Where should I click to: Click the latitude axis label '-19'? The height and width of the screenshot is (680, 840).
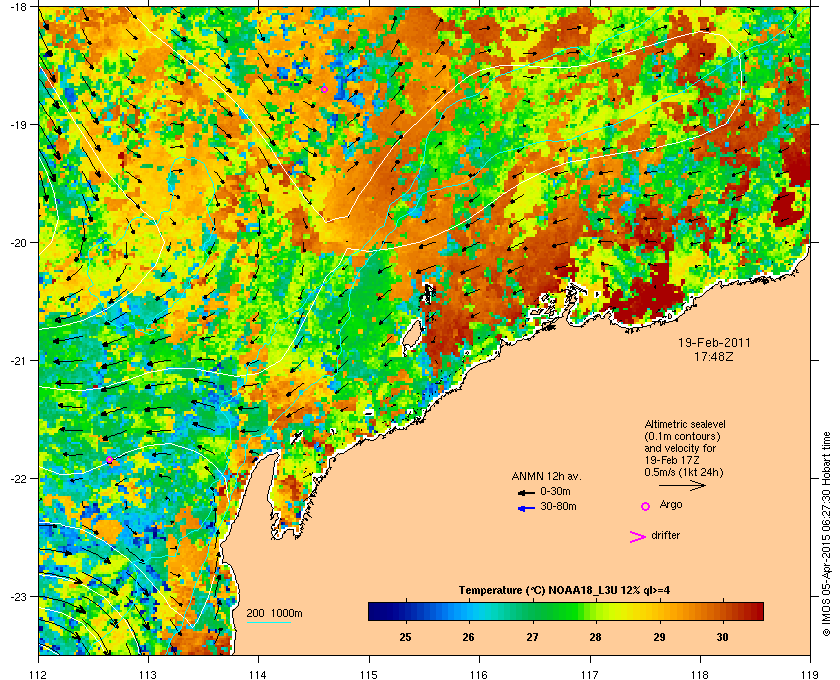pos(18,125)
